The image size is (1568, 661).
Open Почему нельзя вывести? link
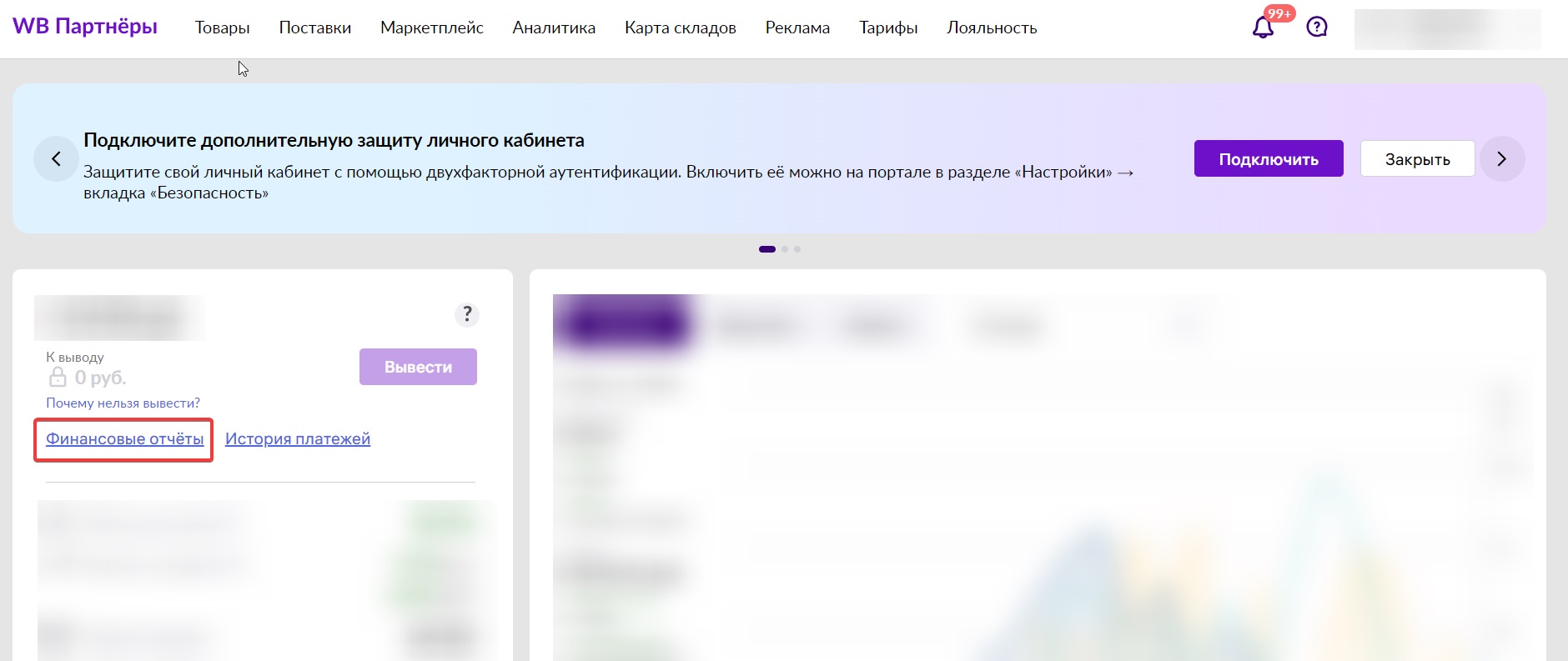tap(123, 403)
